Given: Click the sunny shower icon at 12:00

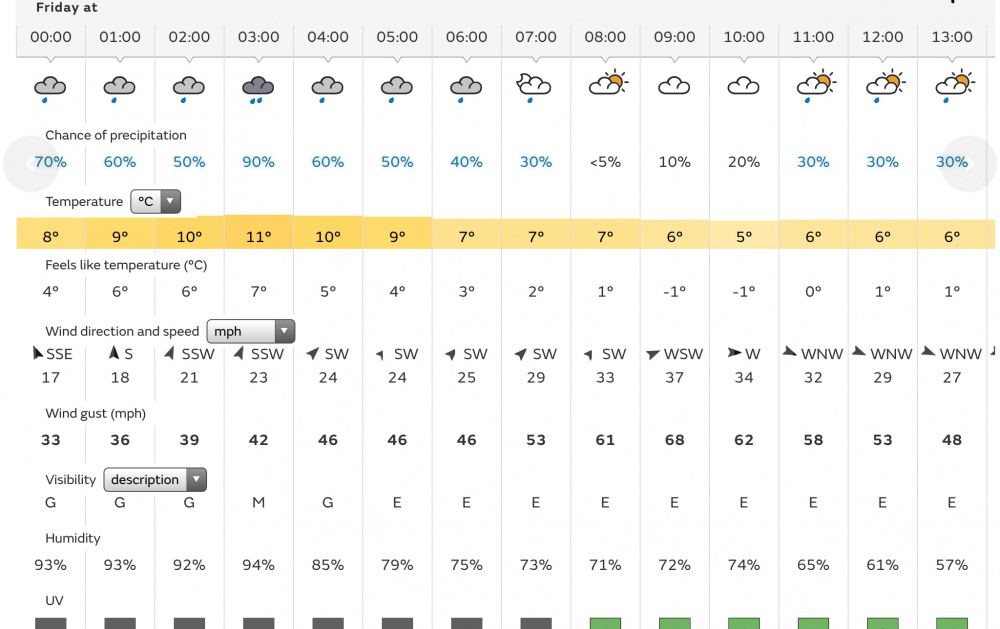Looking at the screenshot, I should coord(883,87).
